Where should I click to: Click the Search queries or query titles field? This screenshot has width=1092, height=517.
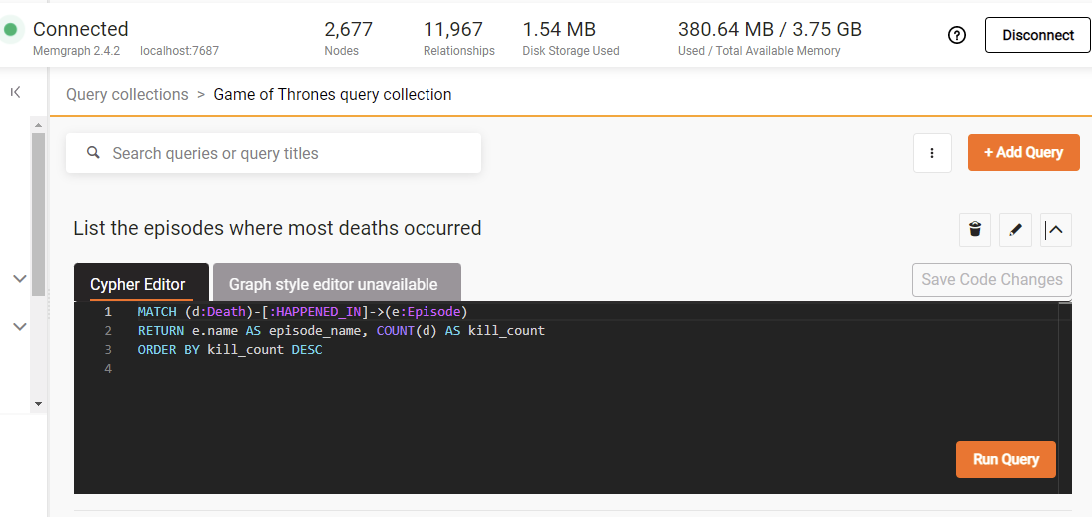pos(274,153)
